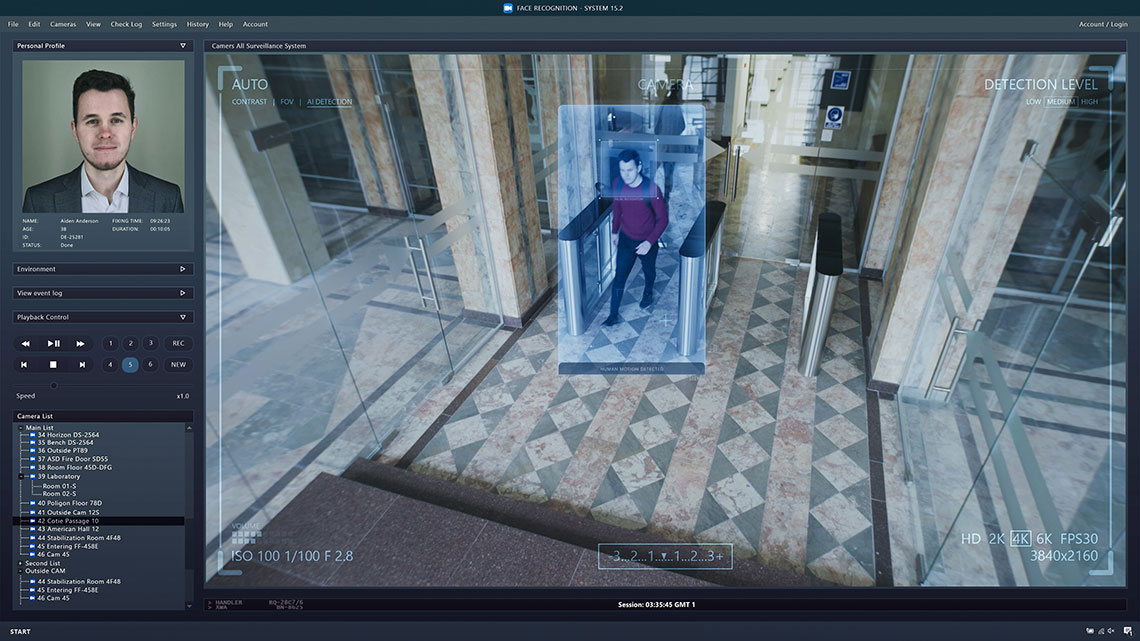Click Aiden Anderson's profile photo

coord(103,136)
